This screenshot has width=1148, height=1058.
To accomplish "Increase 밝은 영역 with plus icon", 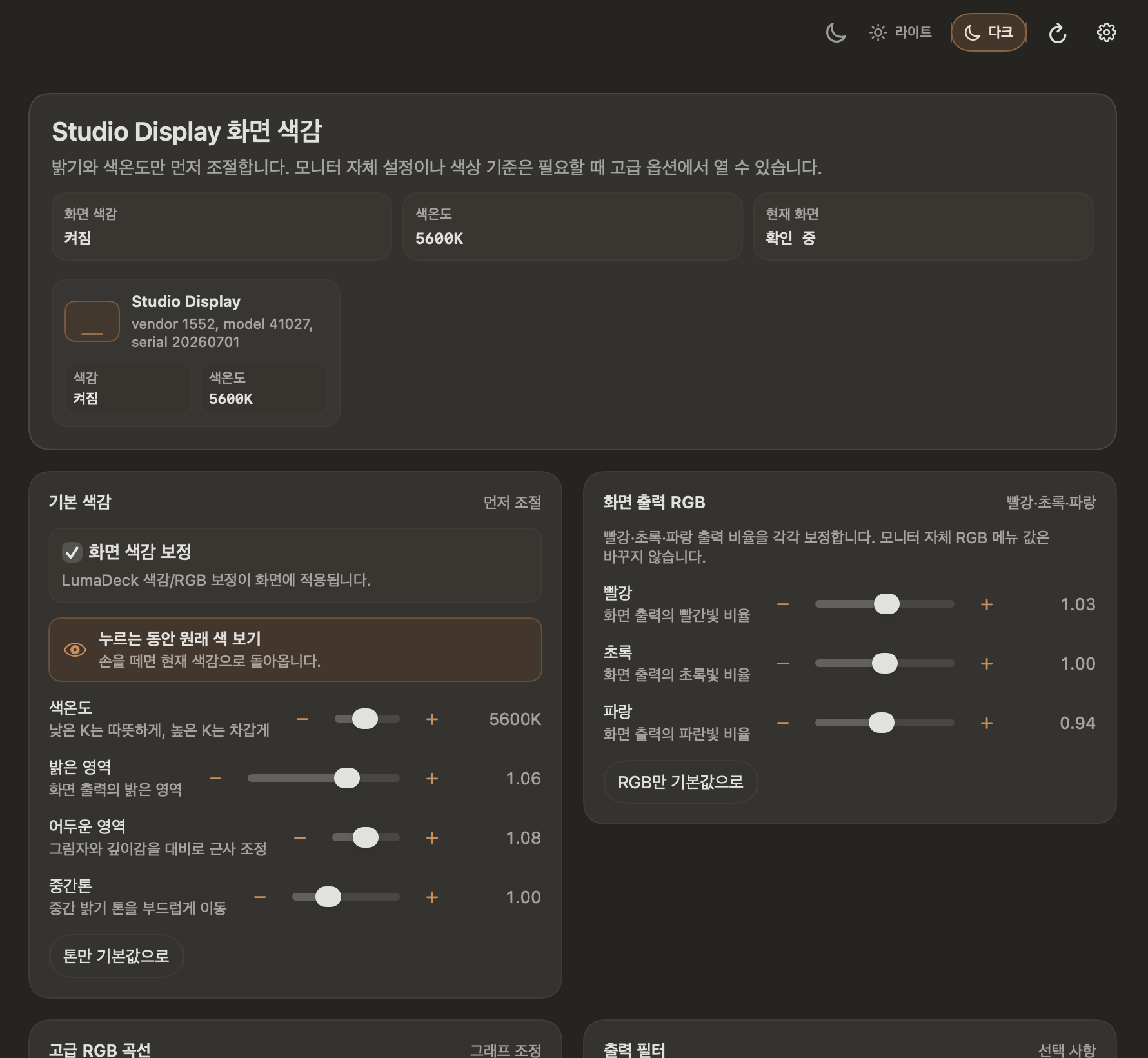I will [432, 779].
